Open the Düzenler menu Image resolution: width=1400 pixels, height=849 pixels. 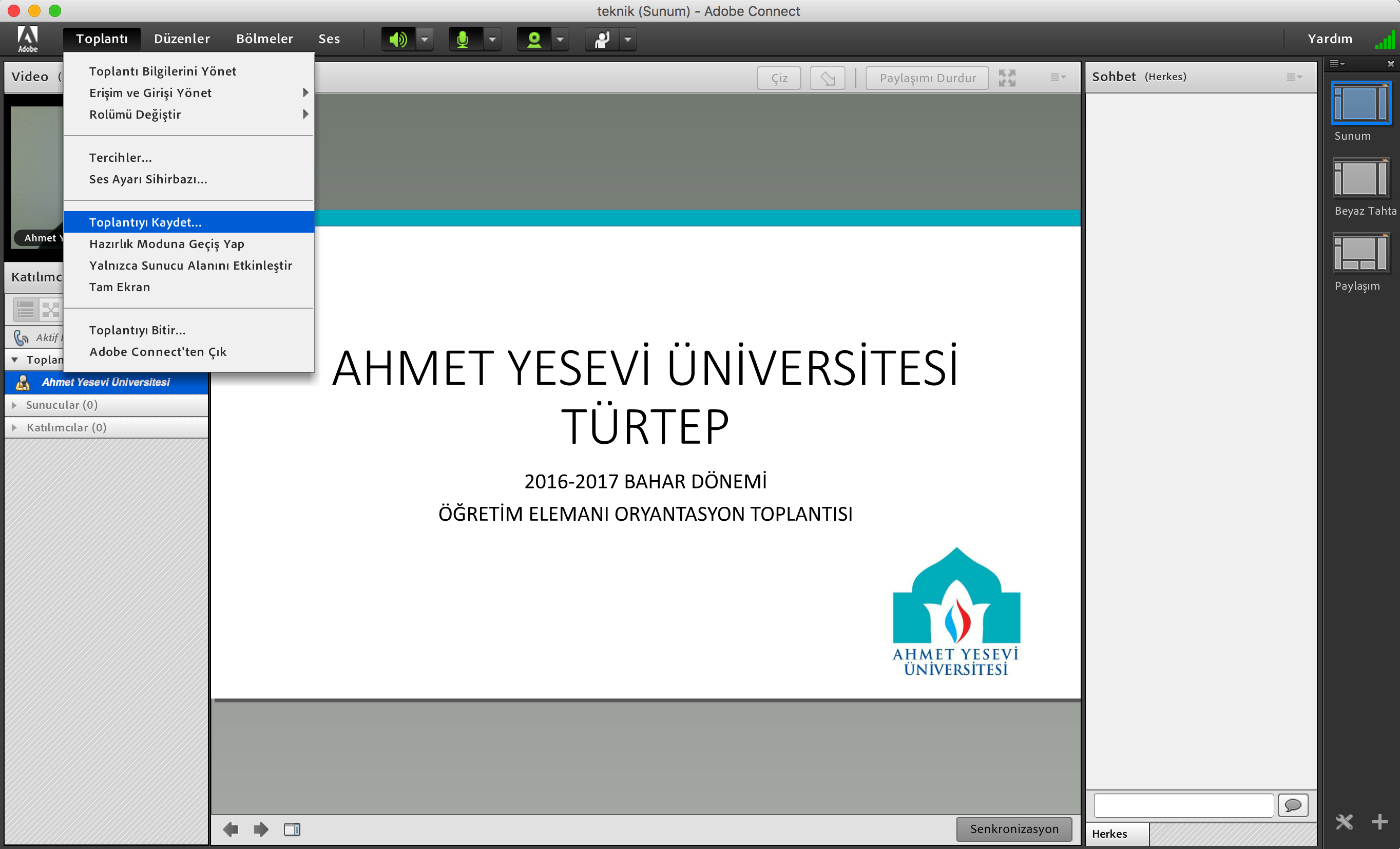(x=182, y=39)
